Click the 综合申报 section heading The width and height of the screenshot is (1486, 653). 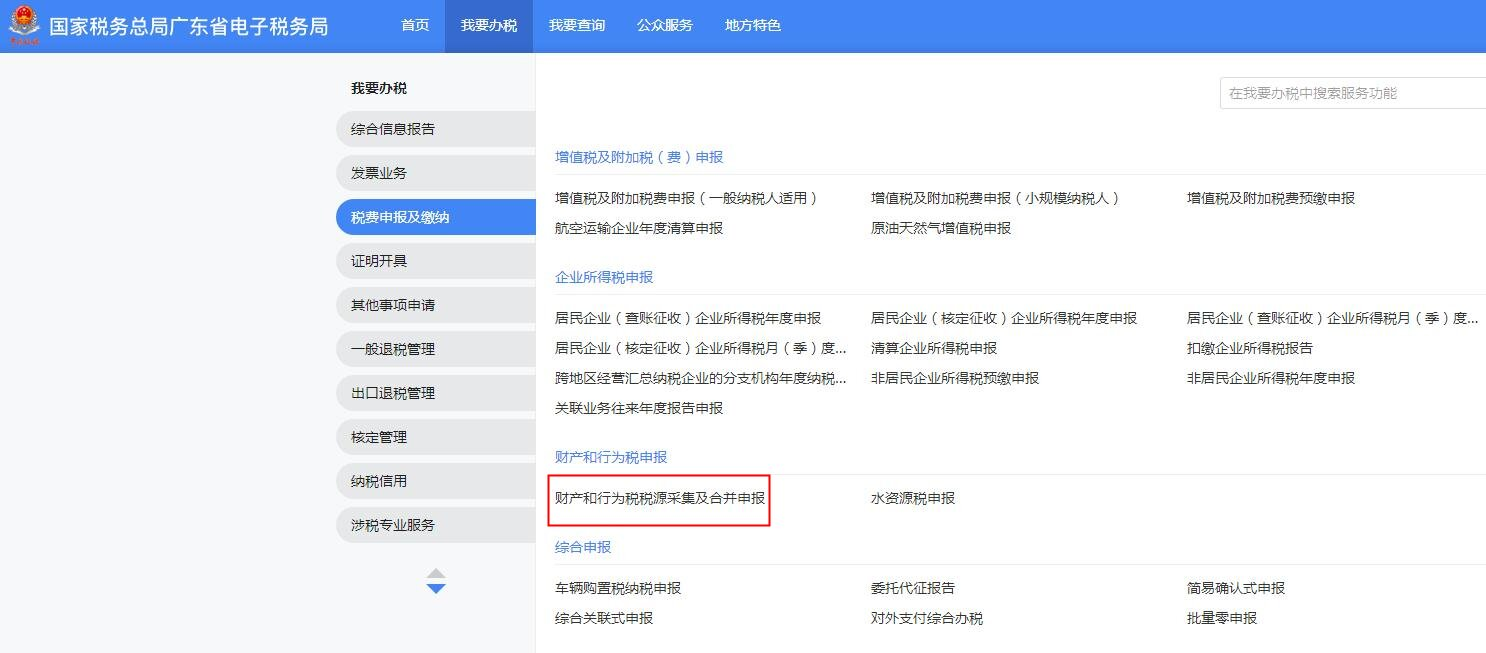coord(583,547)
